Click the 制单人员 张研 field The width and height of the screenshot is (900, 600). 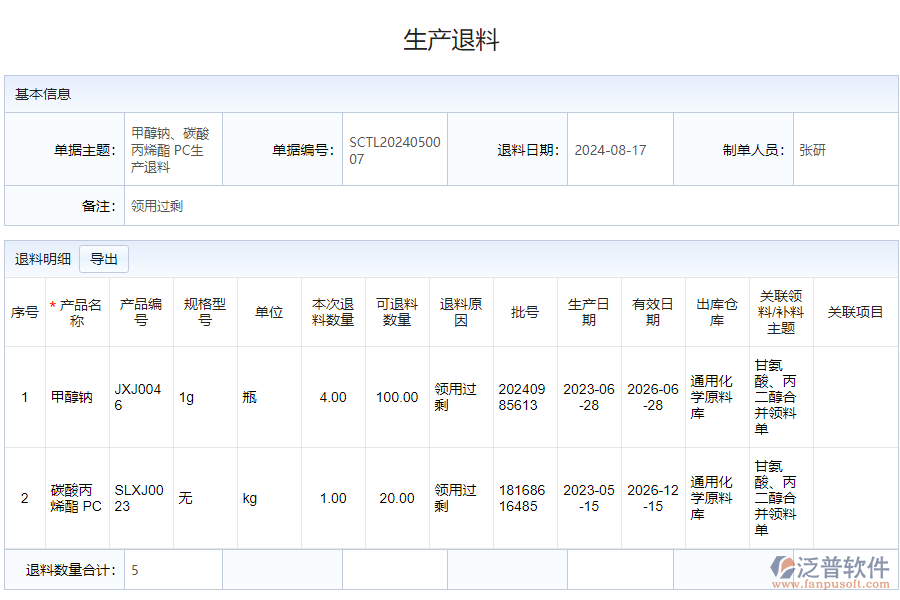pos(812,150)
